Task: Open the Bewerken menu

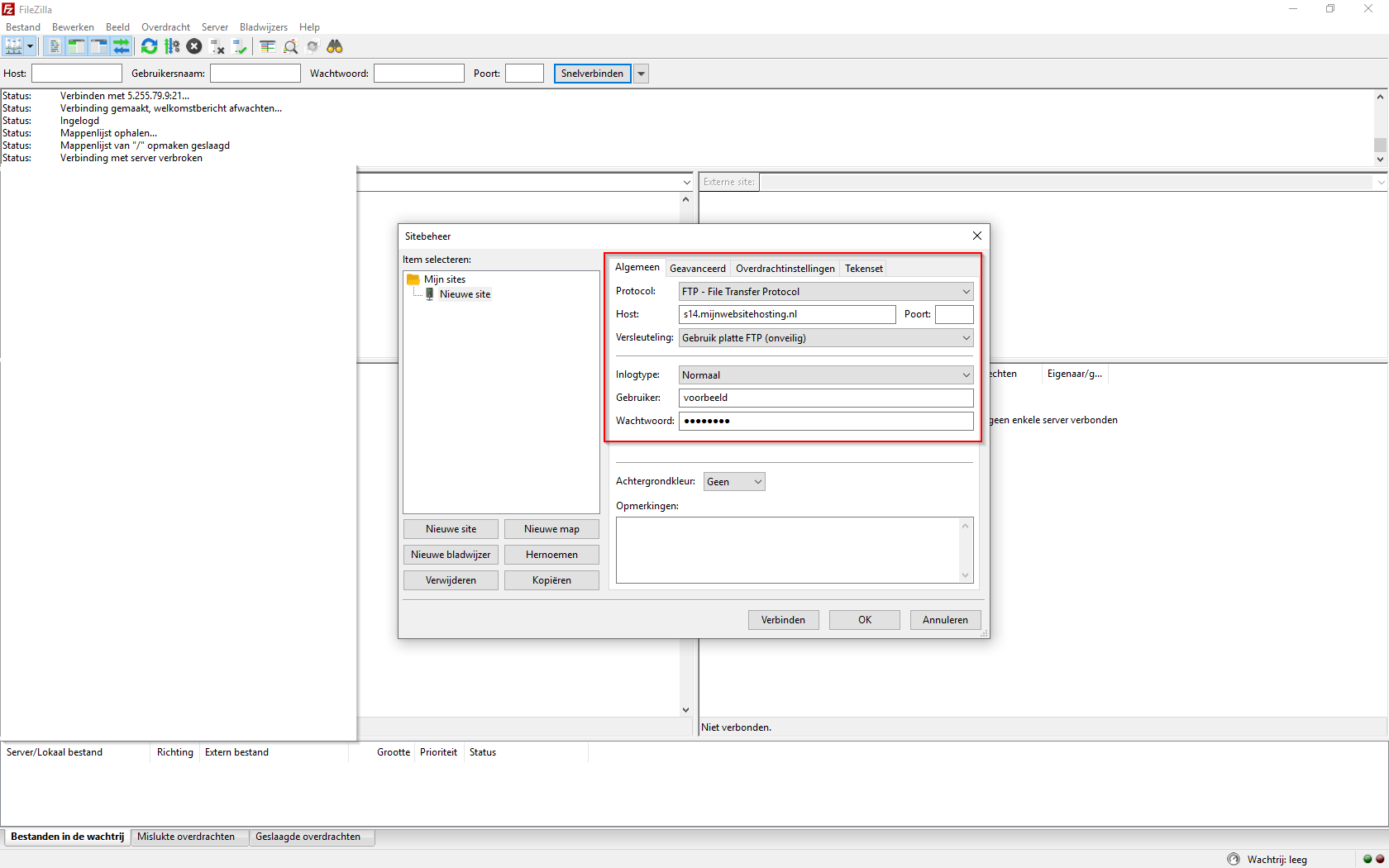Action: [x=73, y=27]
